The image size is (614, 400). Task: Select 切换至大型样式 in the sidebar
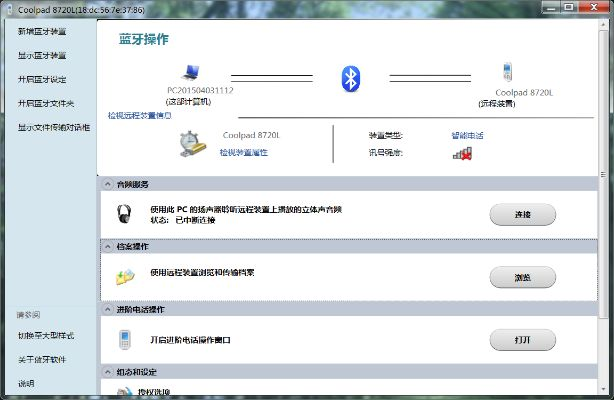point(46,335)
